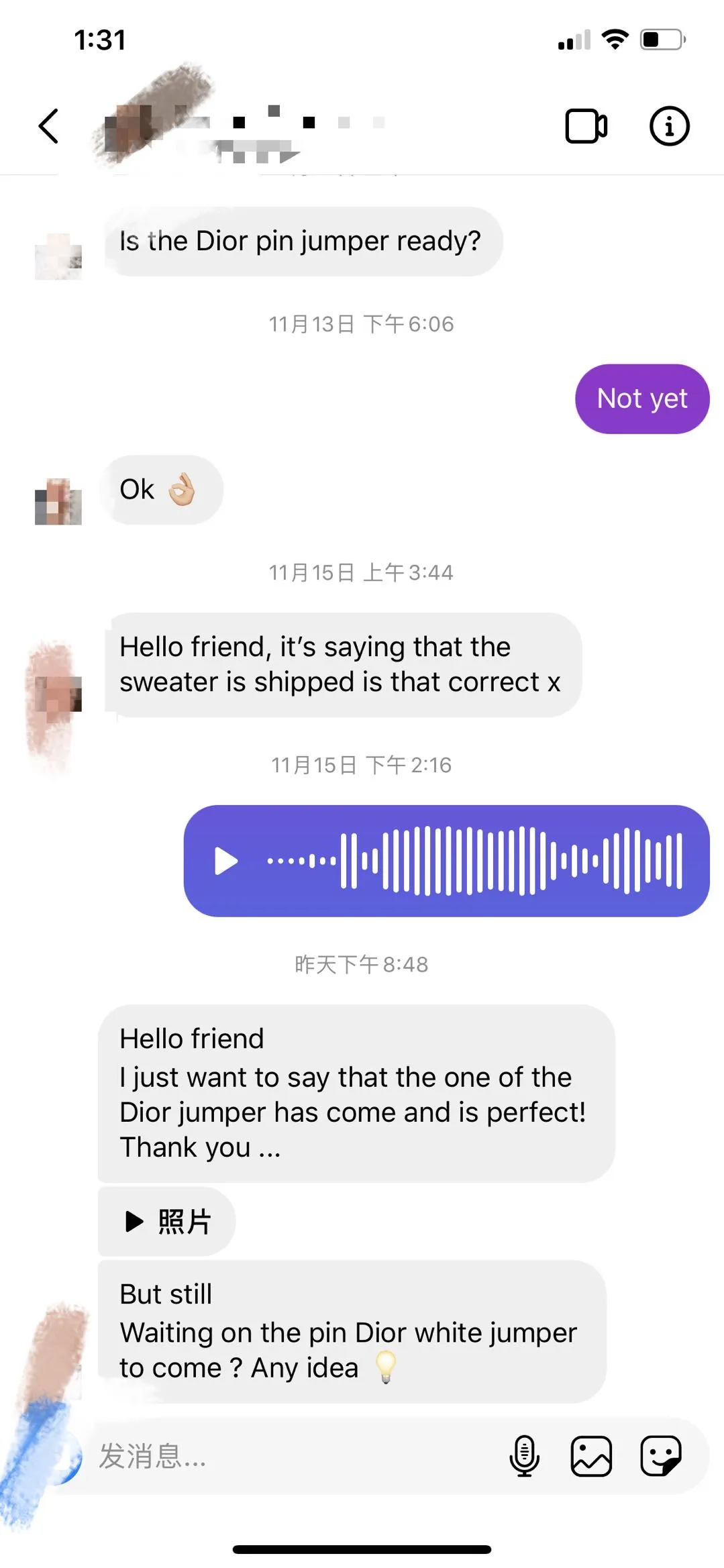Tap the 'Ok' message with hand emoji
Viewport: 724px width, 1568px height.
click(x=161, y=490)
